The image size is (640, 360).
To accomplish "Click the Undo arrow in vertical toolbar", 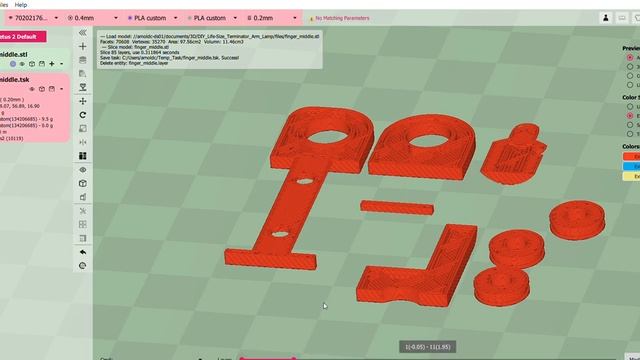I will pos(82,252).
